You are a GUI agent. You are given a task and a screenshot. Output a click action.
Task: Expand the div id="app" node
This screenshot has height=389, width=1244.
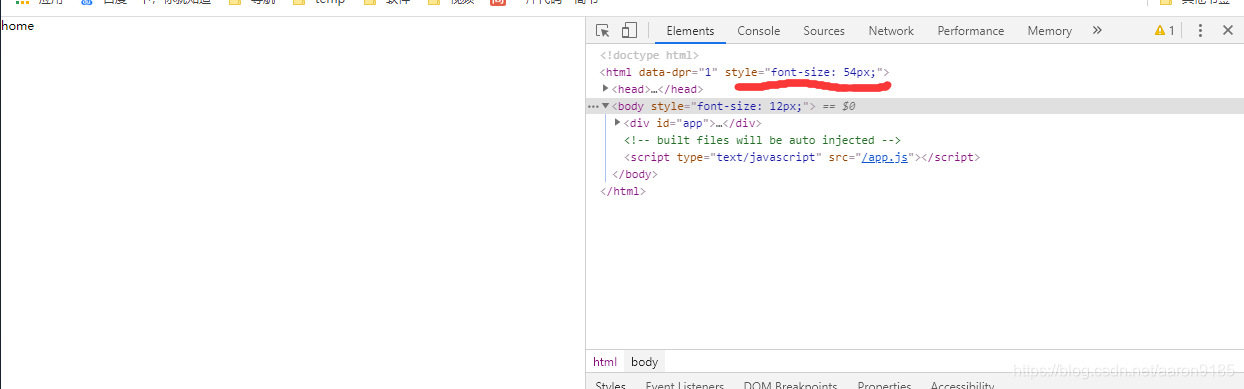[618, 123]
